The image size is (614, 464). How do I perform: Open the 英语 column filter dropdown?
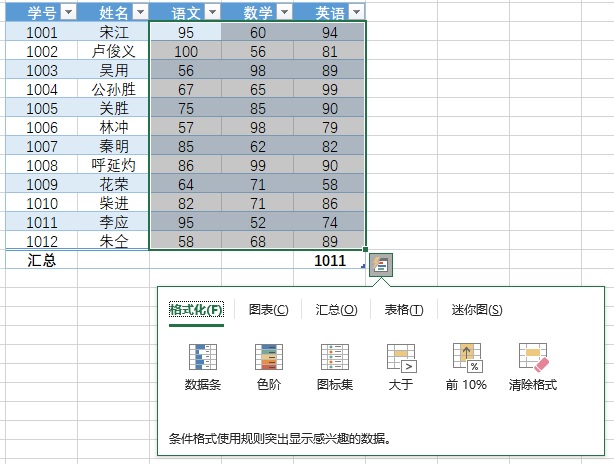(356, 13)
